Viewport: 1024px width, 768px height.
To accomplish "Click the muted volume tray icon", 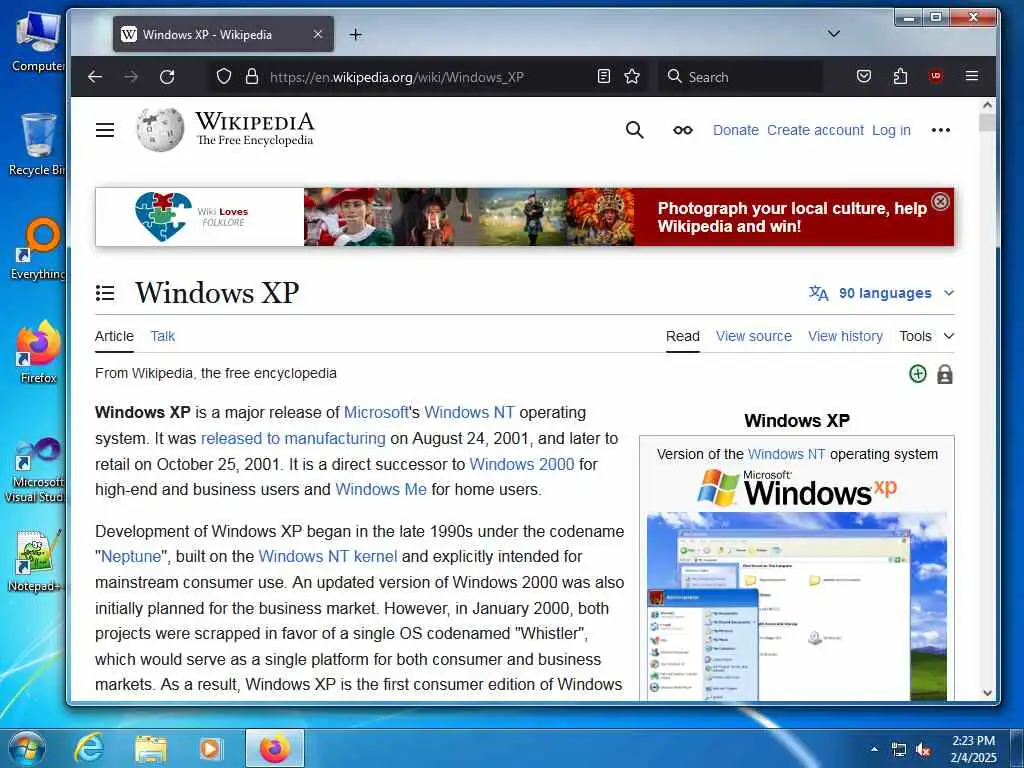I will (x=923, y=750).
